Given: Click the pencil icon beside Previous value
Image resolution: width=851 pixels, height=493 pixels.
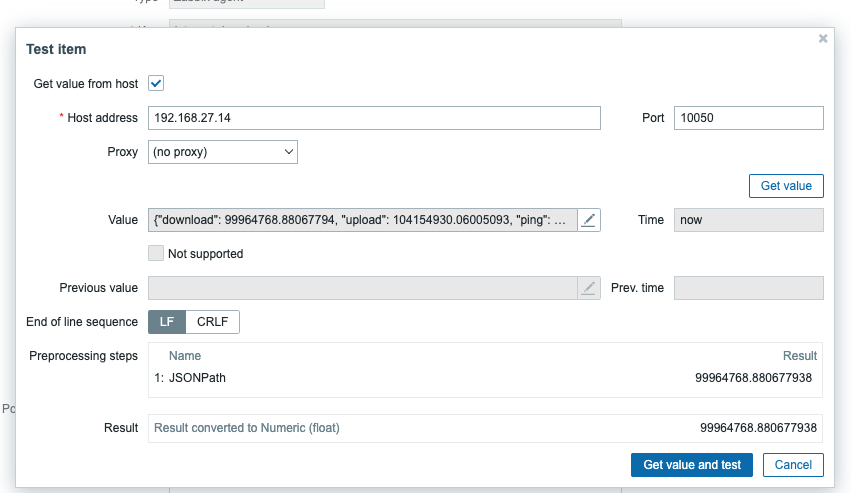Looking at the screenshot, I should tap(589, 288).
